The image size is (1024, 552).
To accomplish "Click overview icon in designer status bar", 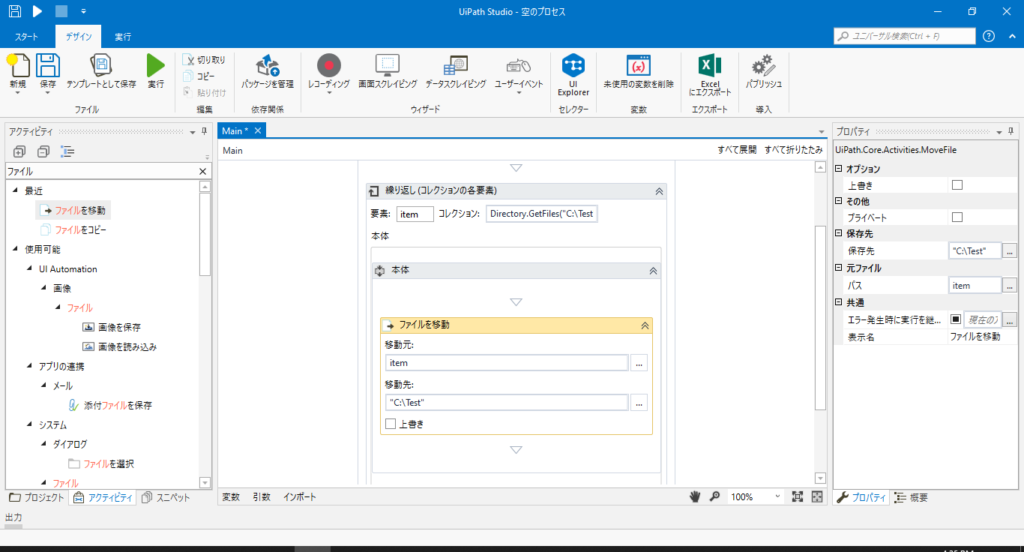I will coord(817,496).
